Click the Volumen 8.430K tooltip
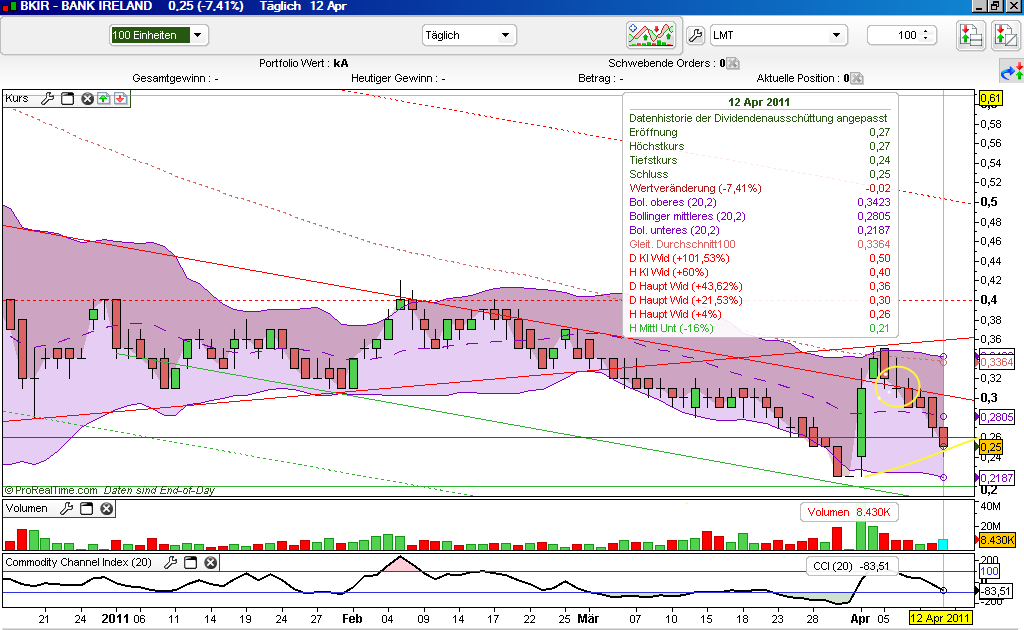This screenshot has height=630, width=1024. 849,512
